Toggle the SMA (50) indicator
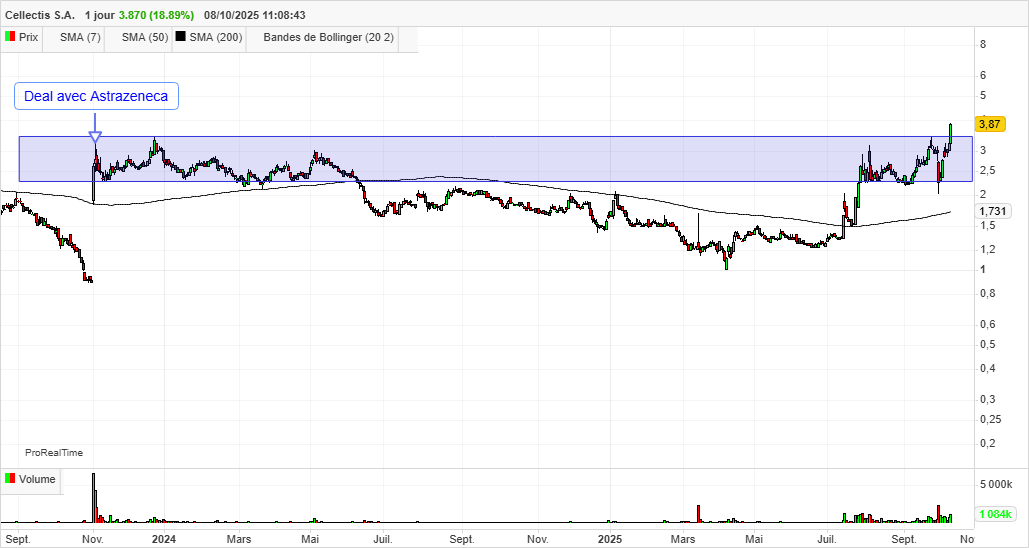Viewport: 1029px width, 548px height. (x=145, y=37)
